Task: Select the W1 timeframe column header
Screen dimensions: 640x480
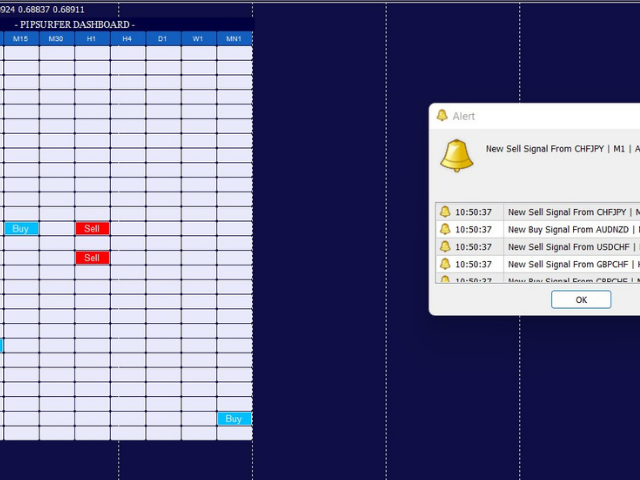Action: coord(198,39)
